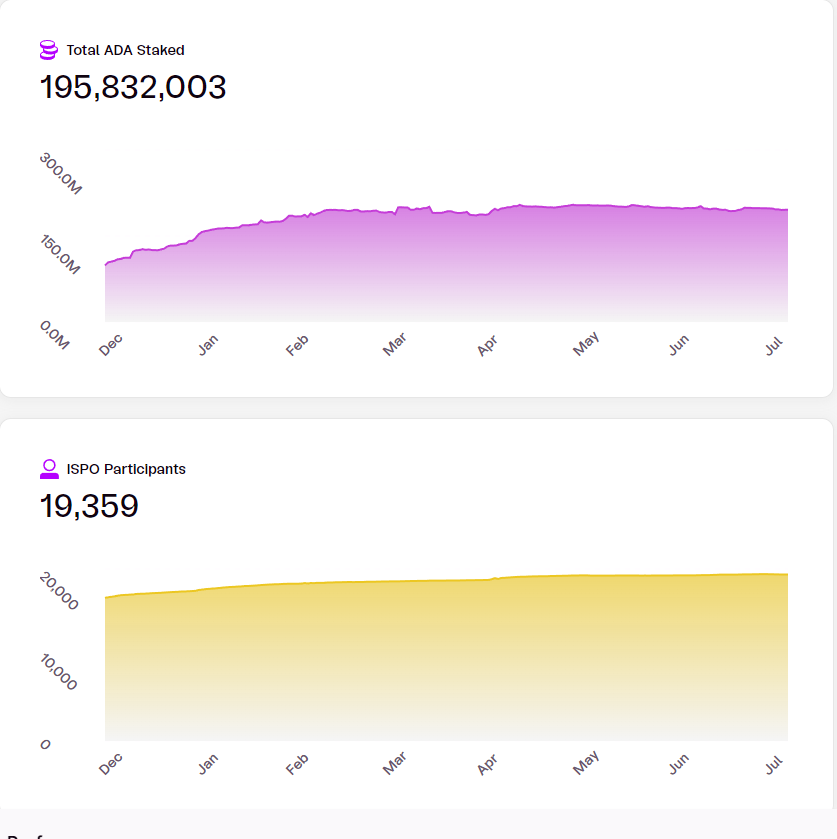This screenshot has width=837, height=839.
Task: Click Jun label on participants chart
Action: (x=679, y=765)
